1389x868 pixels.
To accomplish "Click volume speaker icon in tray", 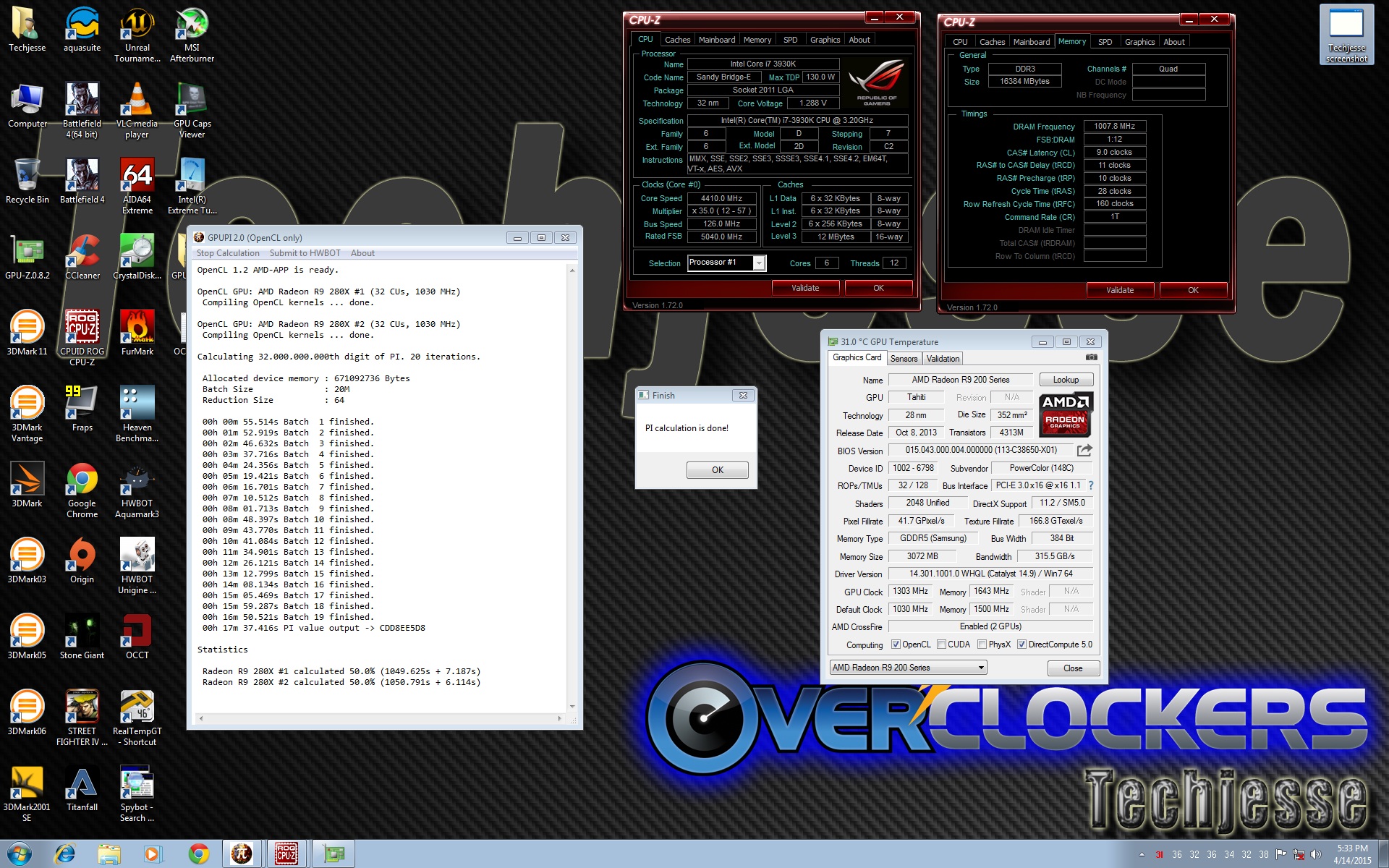I will (1315, 854).
